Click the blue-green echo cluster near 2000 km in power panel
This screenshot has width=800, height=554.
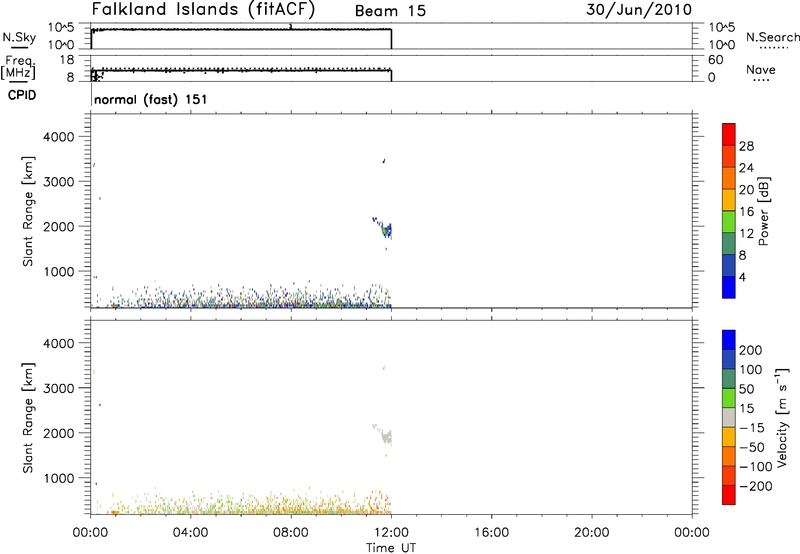click(386, 230)
